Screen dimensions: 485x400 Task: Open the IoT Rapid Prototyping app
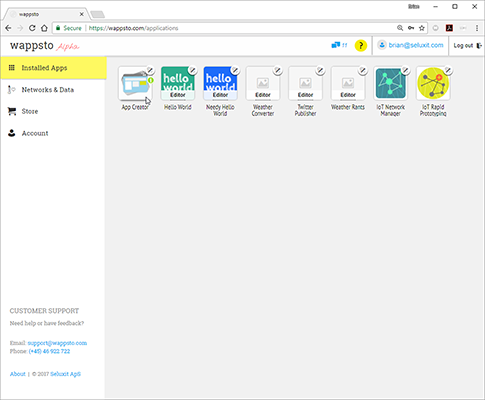433,83
